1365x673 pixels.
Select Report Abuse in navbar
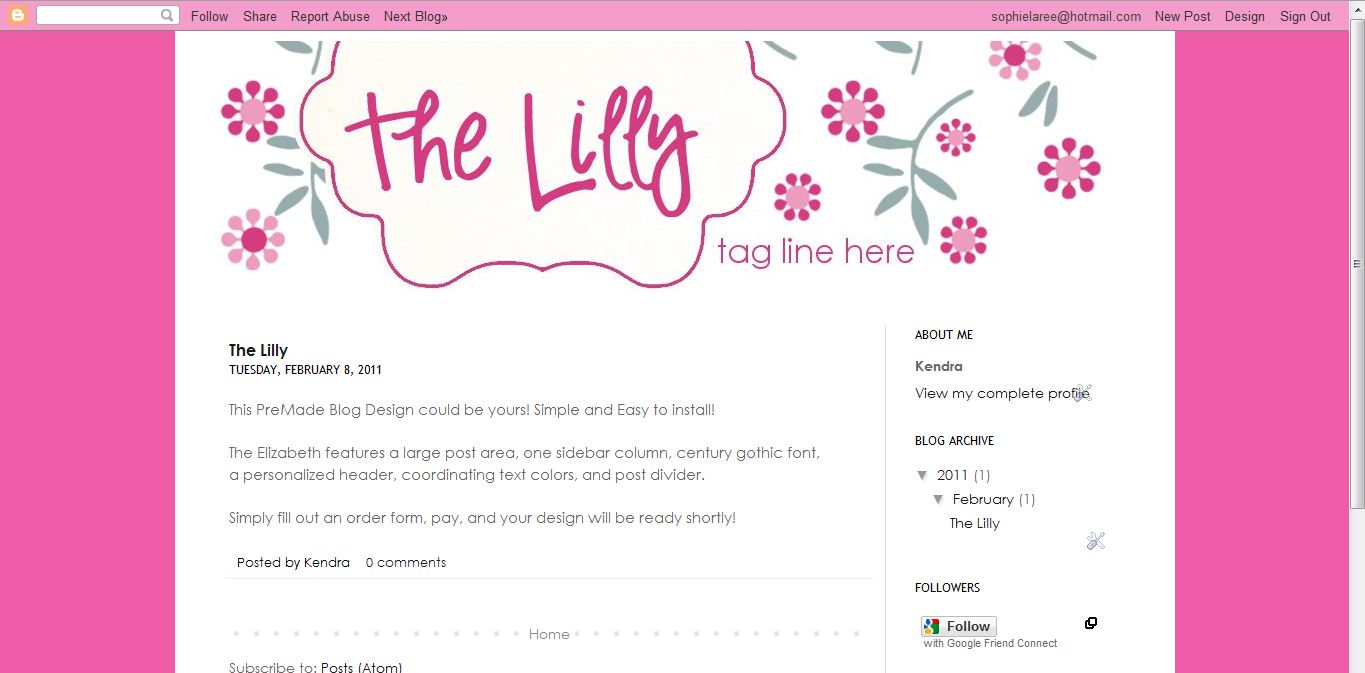pos(330,16)
